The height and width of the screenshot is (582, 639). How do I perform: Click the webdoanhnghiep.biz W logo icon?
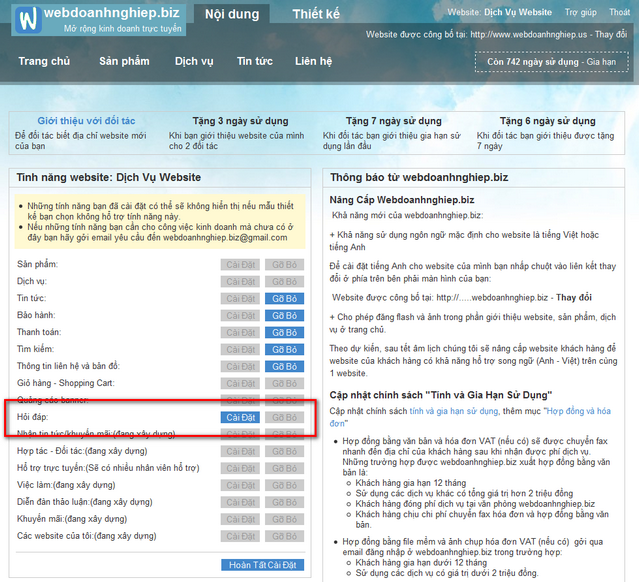click(x=28, y=19)
